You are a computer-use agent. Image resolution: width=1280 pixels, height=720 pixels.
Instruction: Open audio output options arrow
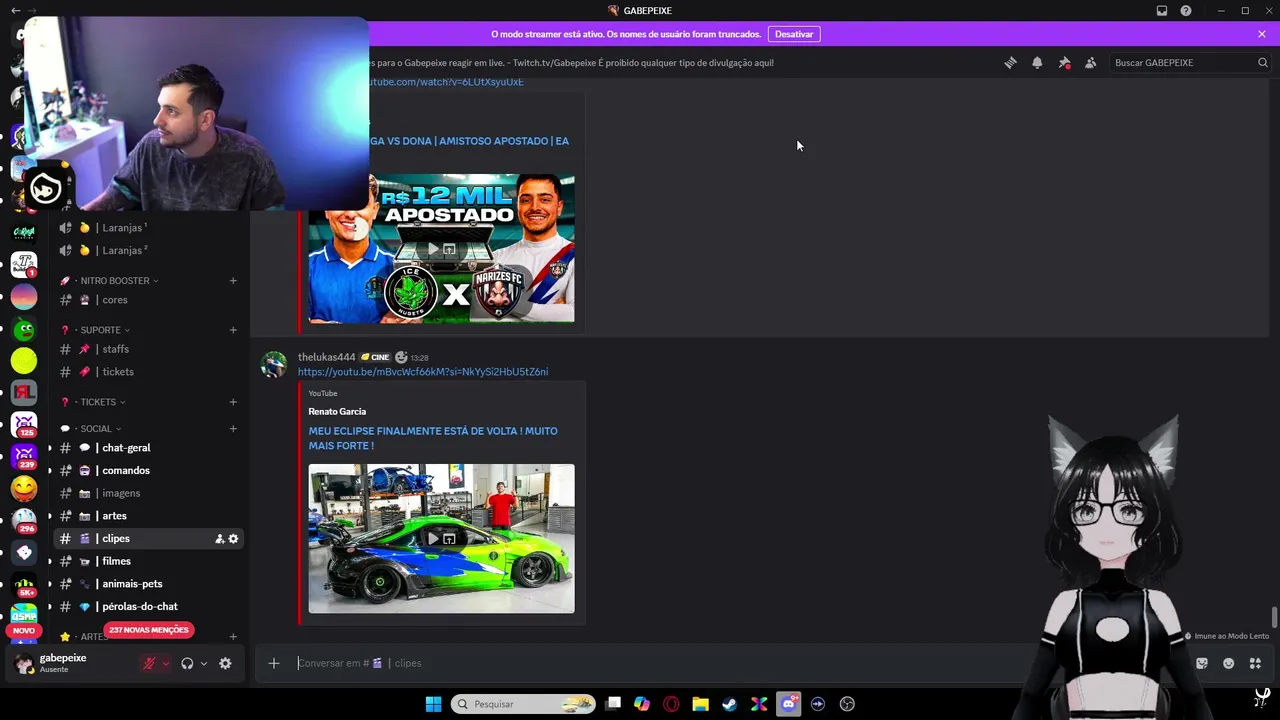pyautogui.click(x=204, y=663)
